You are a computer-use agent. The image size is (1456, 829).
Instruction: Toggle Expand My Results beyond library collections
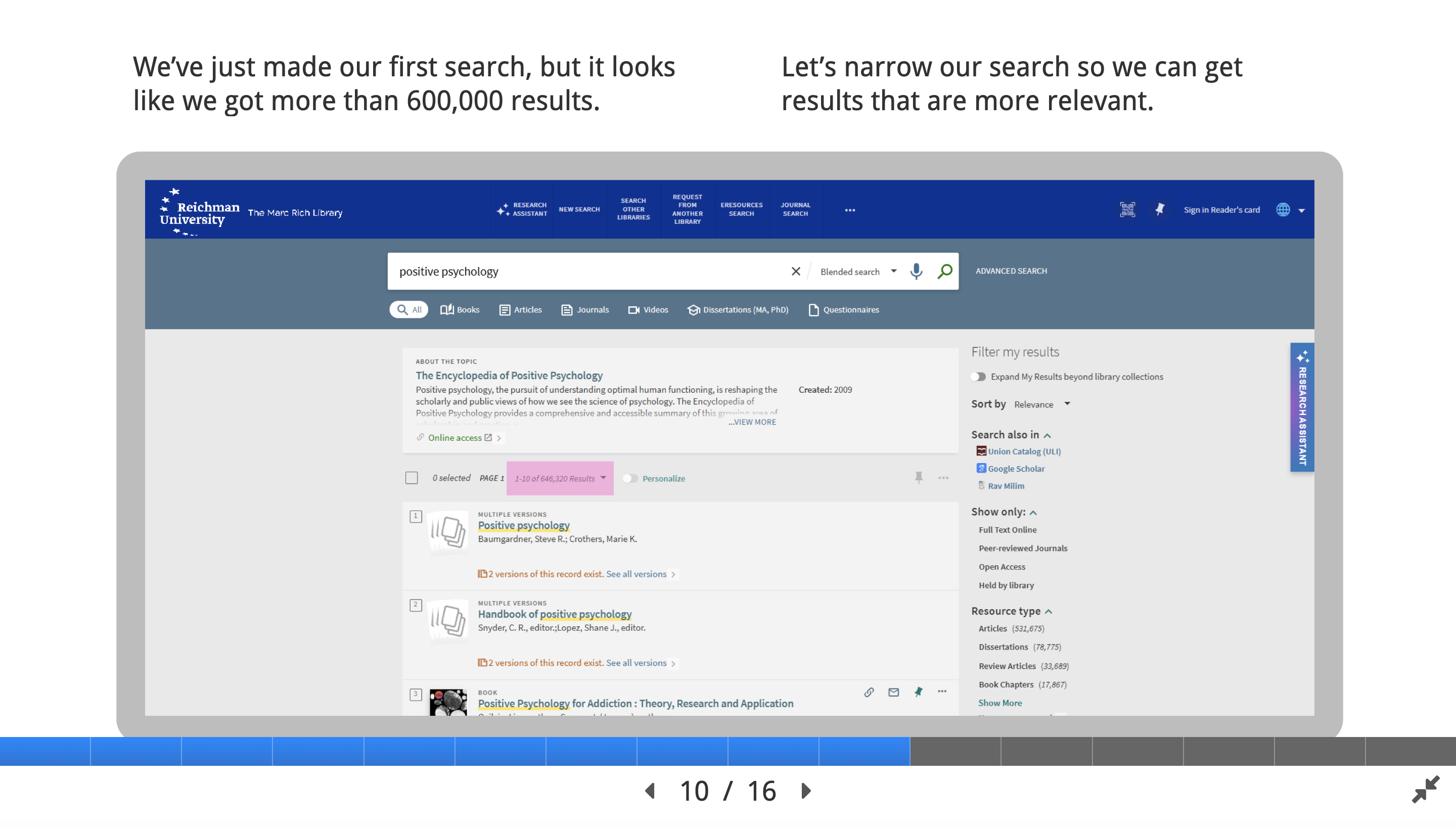pyautogui.click(x=979, y=377)
